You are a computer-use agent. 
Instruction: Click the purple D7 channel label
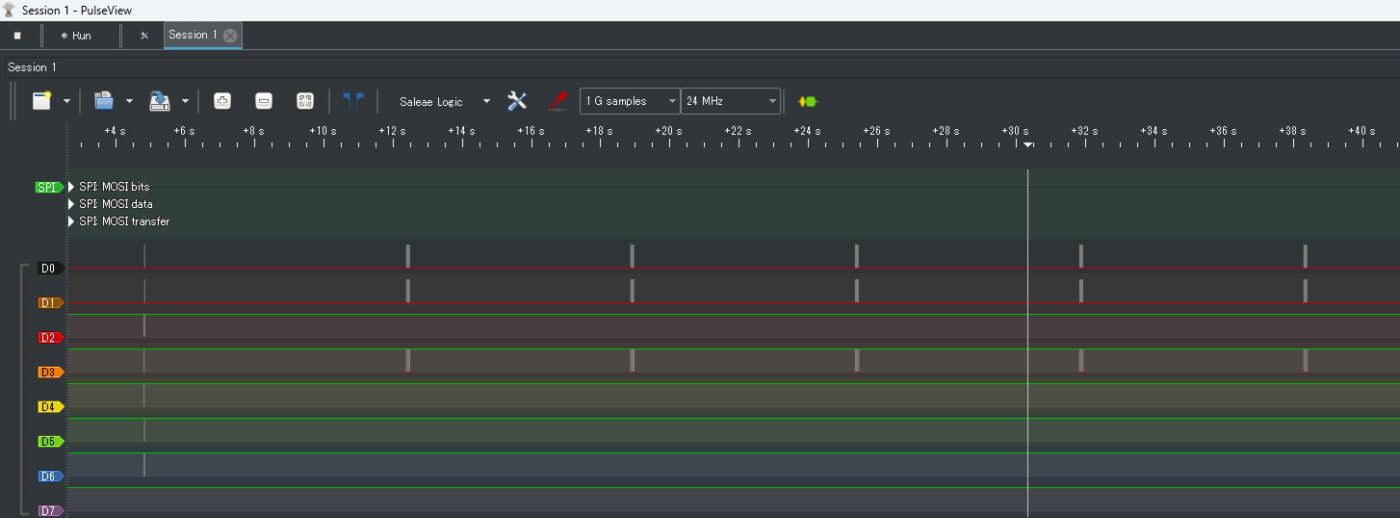pyautogui.click(x=51, y=510)
